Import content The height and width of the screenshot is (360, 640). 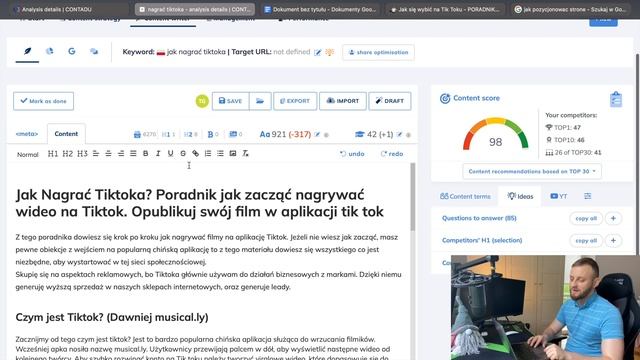coord(343,101)
